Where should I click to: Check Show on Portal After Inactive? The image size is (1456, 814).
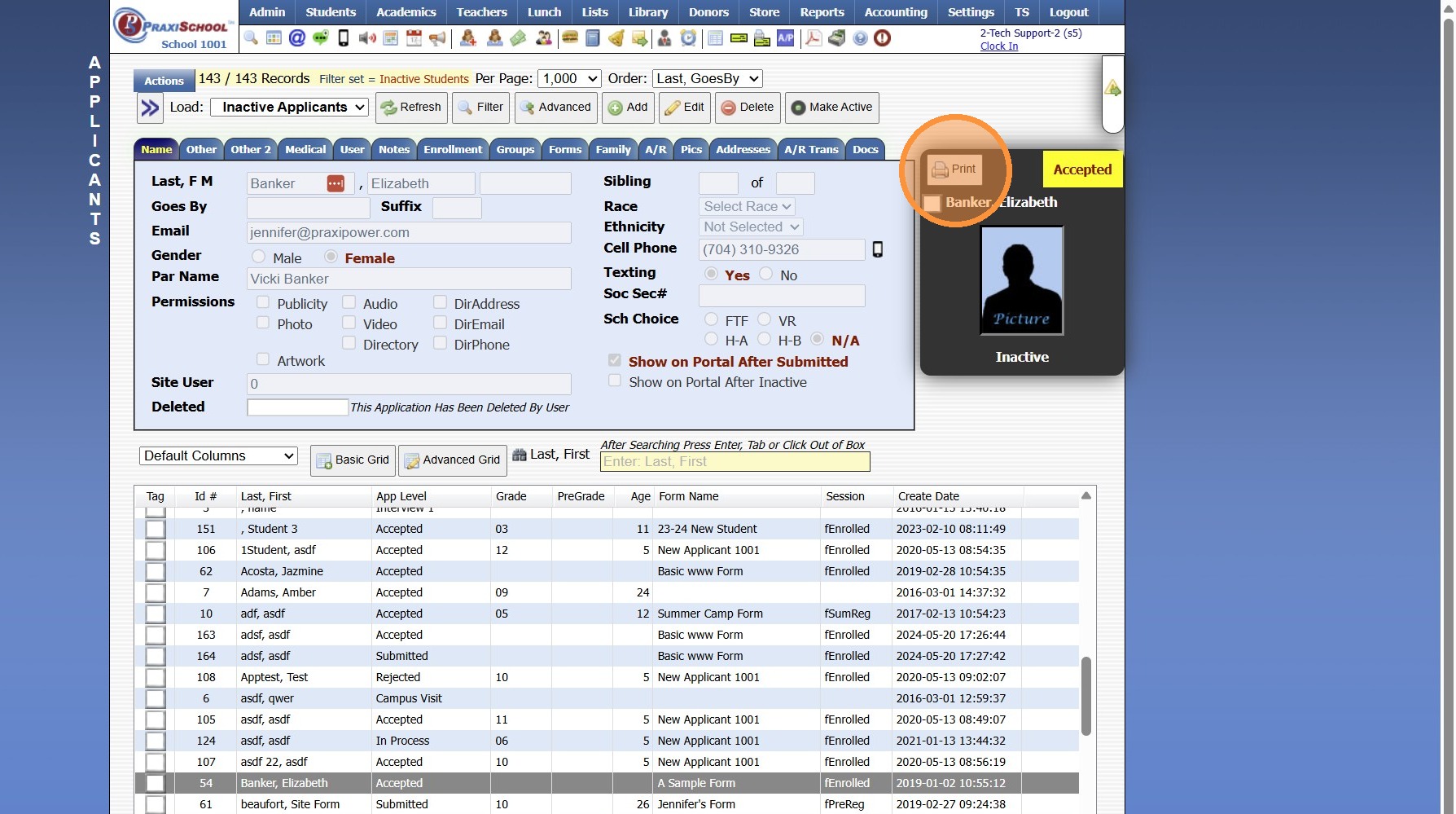click(x=615, y=381)
